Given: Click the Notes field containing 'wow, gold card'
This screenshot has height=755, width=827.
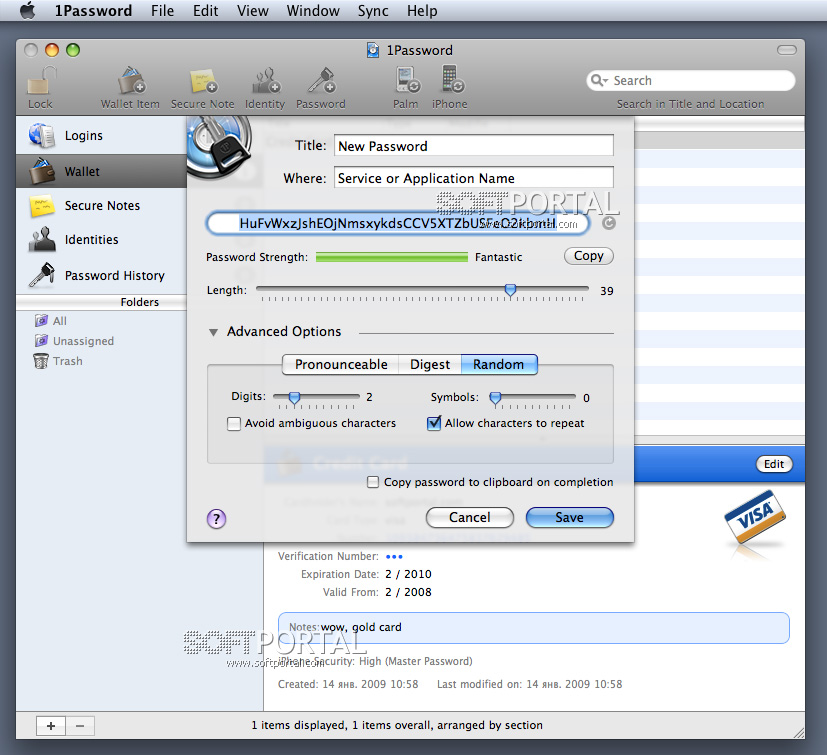Looking at the screenshot, I should coord(533,628).
